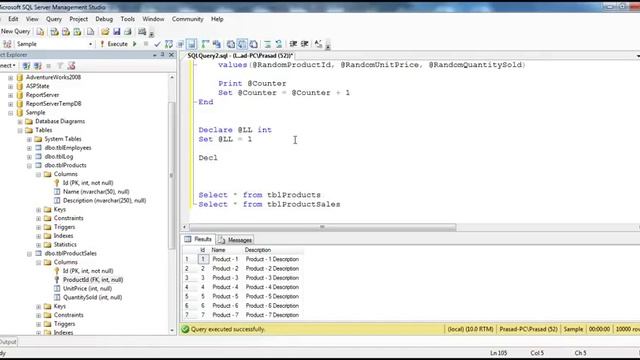
Task: Select the Name (nvarchar(50), null) column
Action: click(x=96, y=192)
